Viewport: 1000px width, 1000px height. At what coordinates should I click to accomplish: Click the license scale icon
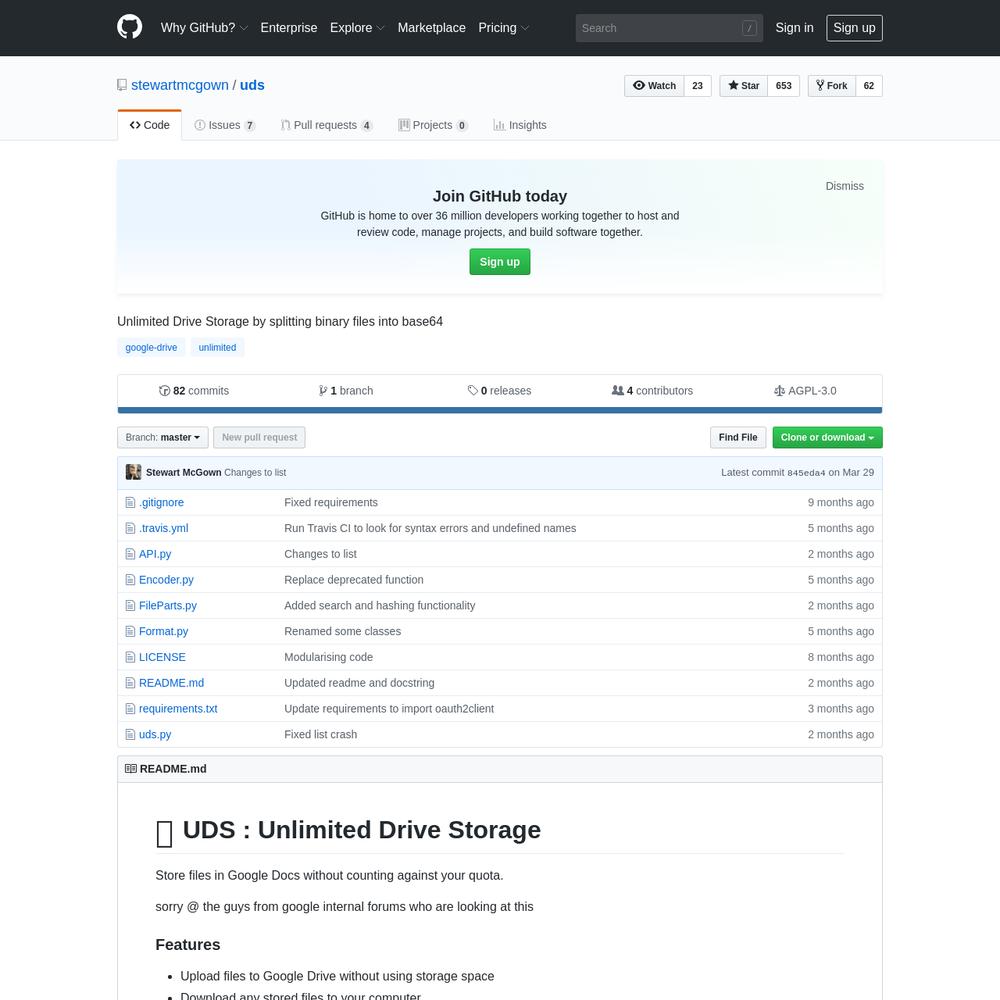pyautogui.click(x=779, y=391)
